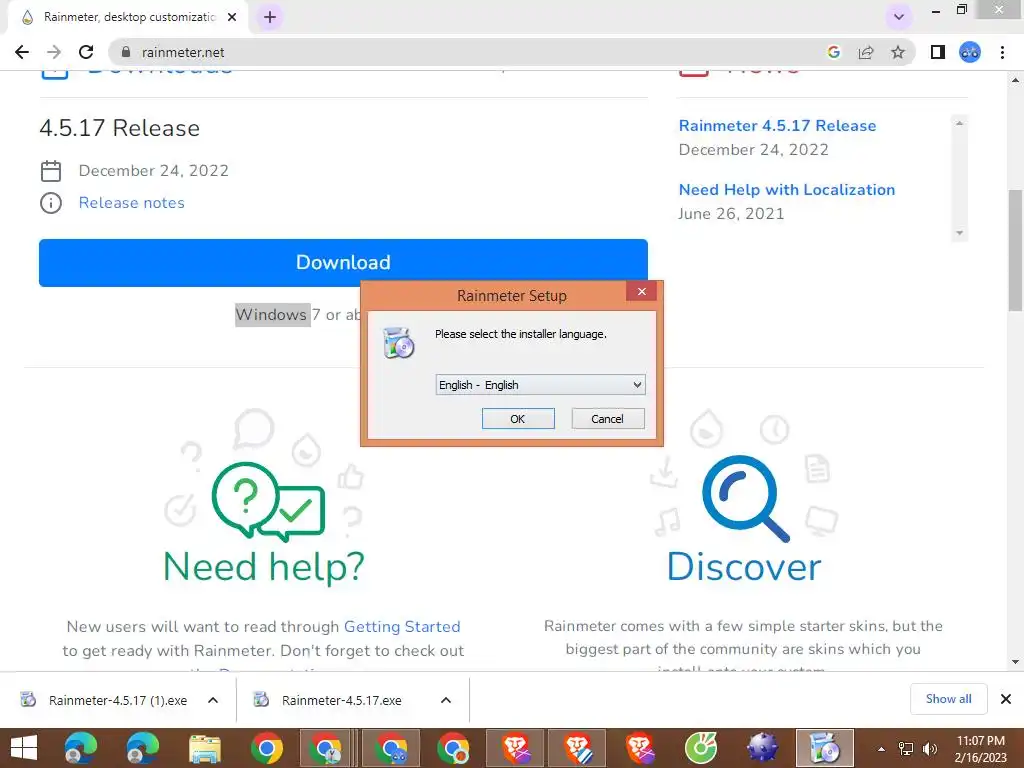
Task: Click Show all downloads
Action: pyautogui.click(x=948, y=699)
